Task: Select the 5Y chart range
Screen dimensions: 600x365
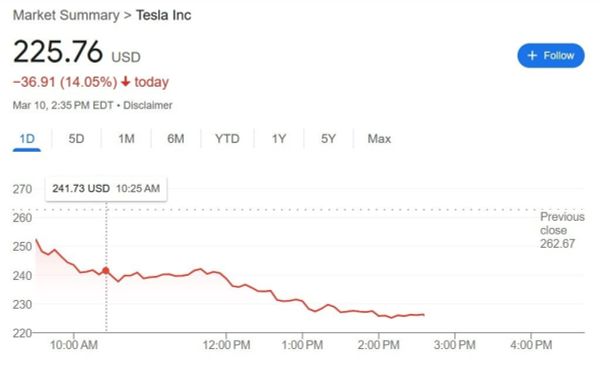Action: (x=328, y=139)
